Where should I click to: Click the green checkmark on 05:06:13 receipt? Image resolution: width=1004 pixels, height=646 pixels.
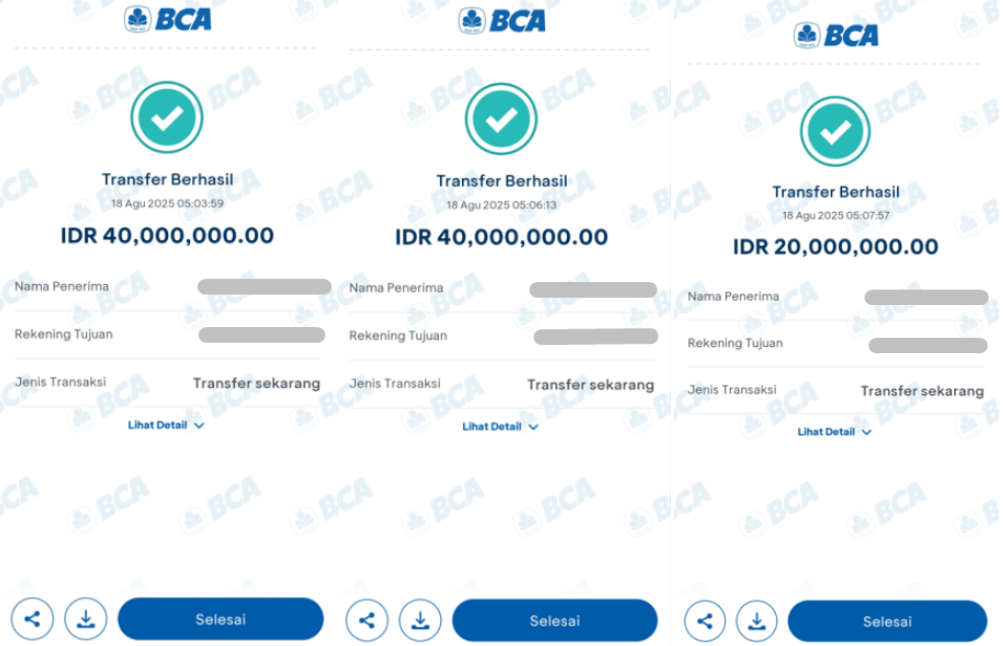(x=501, y=119)
